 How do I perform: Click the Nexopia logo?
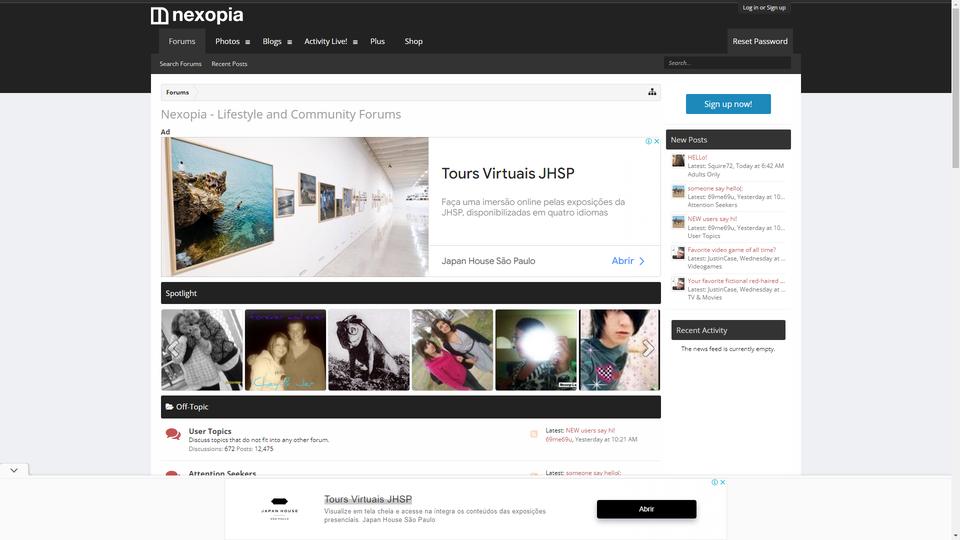click(197, 15)
